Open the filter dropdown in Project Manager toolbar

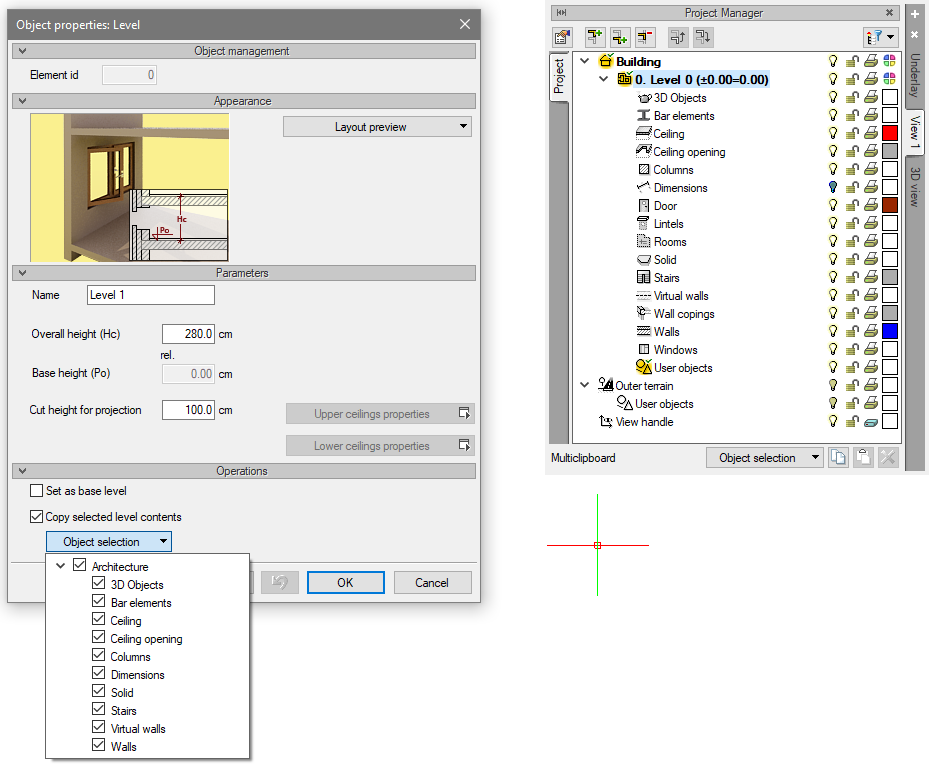pyautogui.click(x=881, y=37)
